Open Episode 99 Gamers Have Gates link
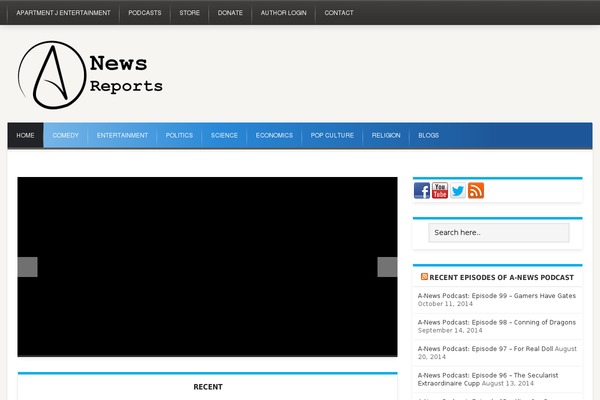Image resolution: width=600 pixels, height=400 pixels. (497, 296)
